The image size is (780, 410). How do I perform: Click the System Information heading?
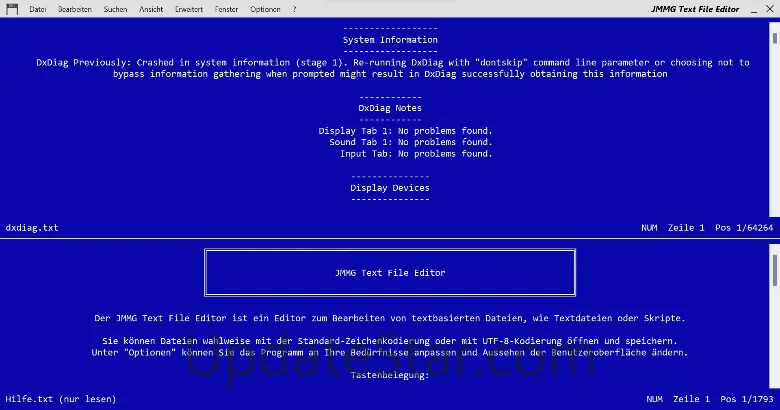(390, 40)
